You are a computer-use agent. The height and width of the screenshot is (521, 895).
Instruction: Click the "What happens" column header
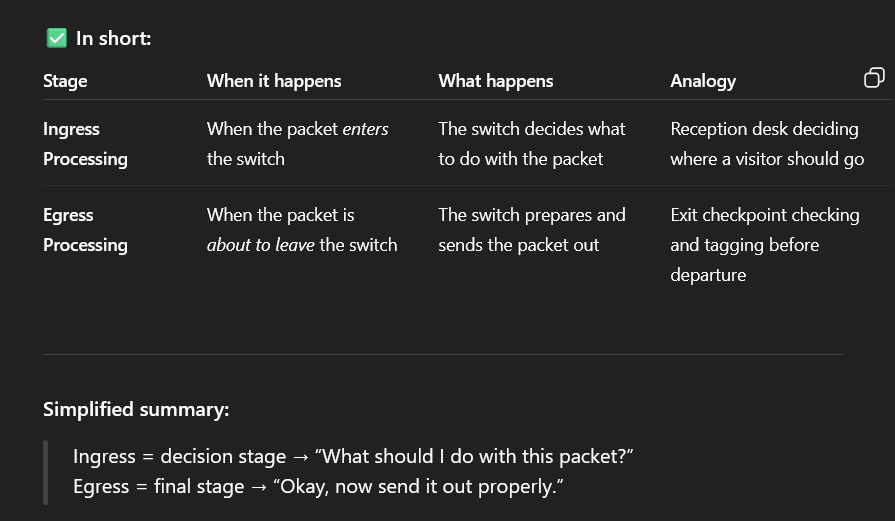point(495,81)
